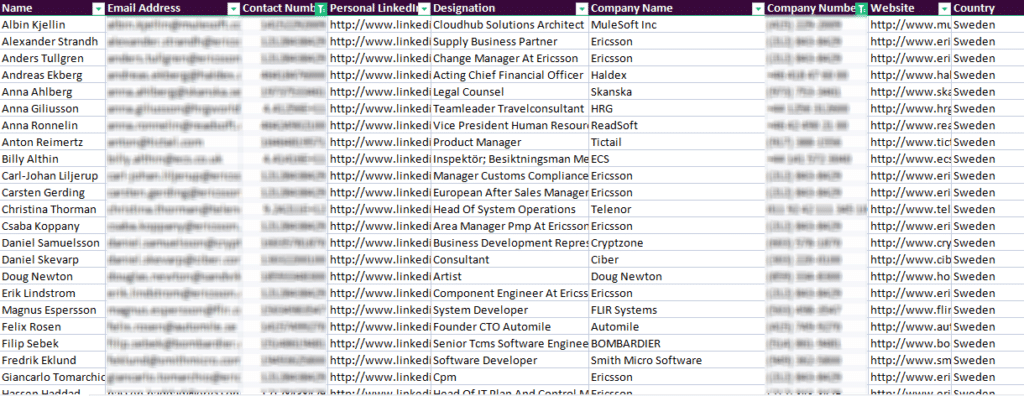Select the cell 'Anna Ronnelin'

pyautogui.click(x=52, y=125)
